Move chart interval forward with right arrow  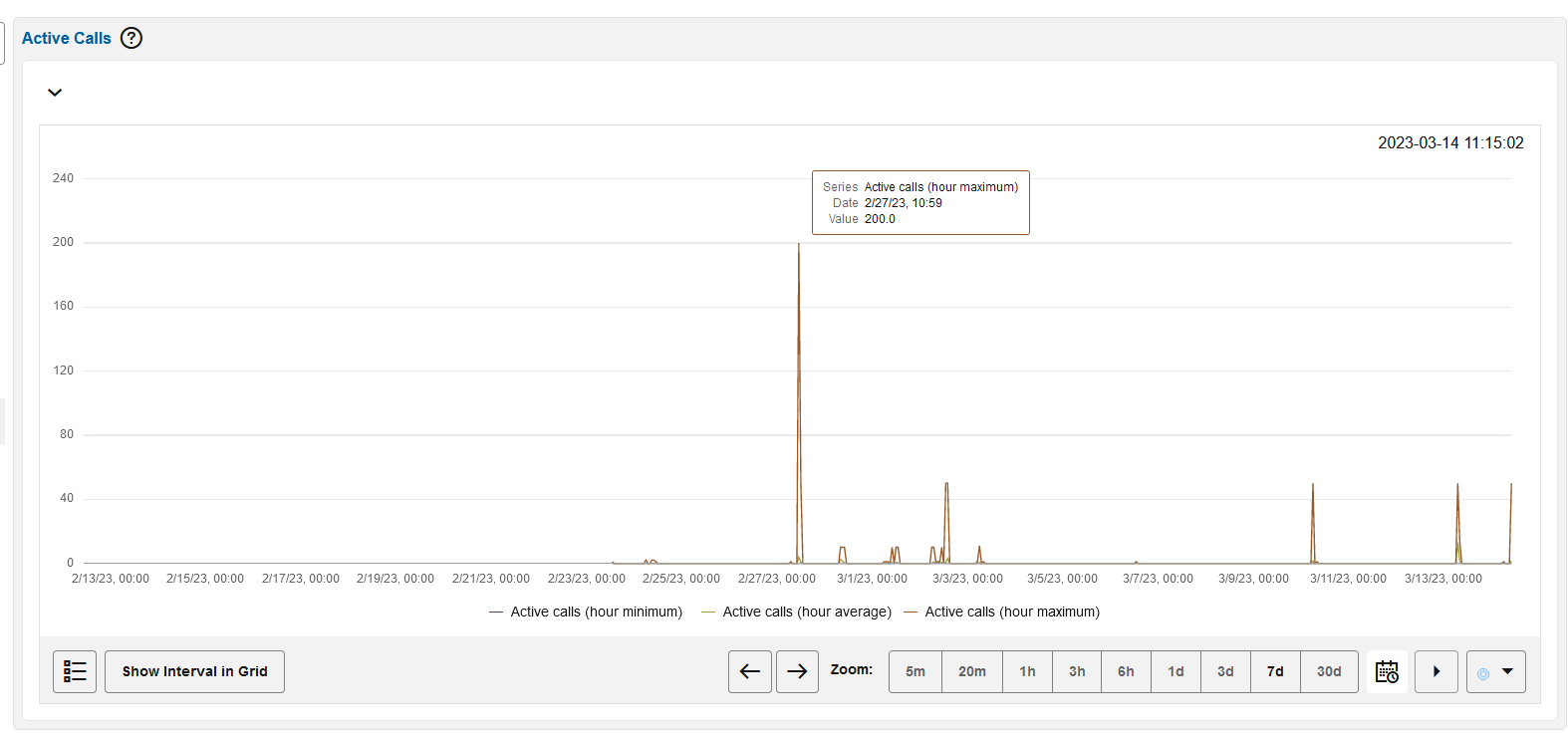coord(797,671)
